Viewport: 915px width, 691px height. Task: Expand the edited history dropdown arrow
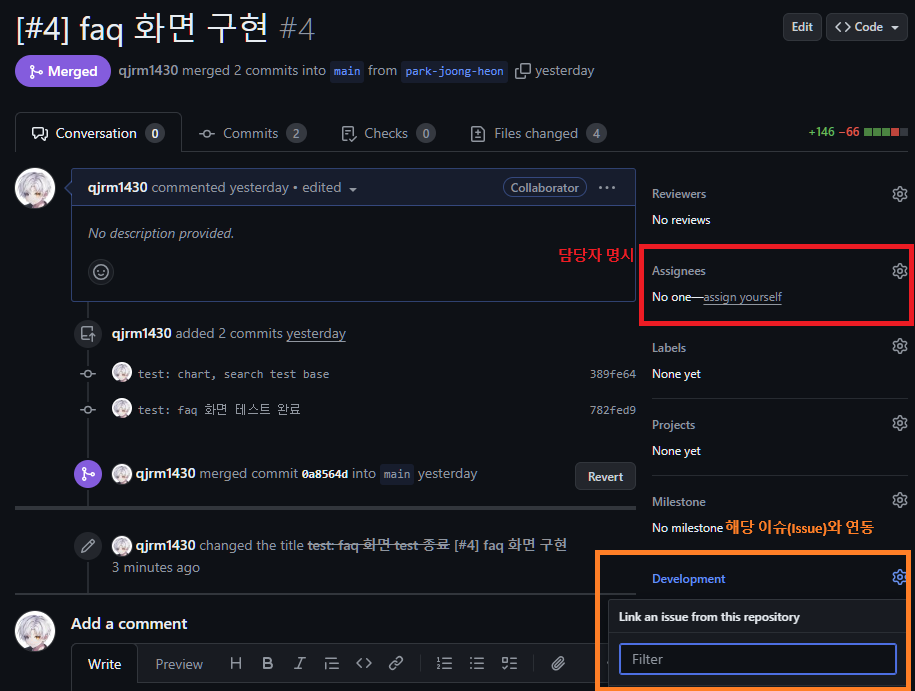click(x=352, y=189)
